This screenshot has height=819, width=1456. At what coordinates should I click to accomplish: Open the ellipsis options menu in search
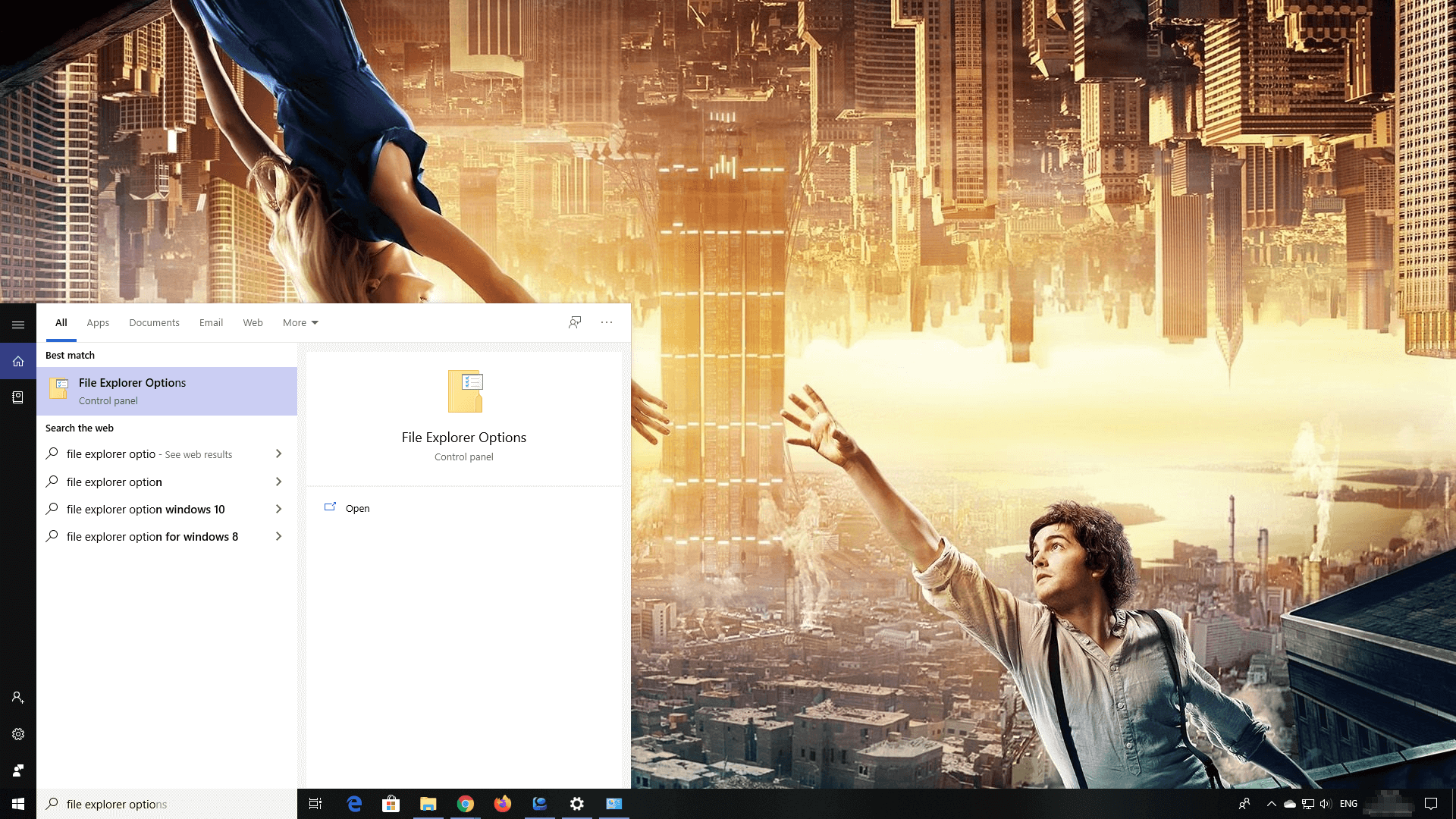click(x=607, y=322)
